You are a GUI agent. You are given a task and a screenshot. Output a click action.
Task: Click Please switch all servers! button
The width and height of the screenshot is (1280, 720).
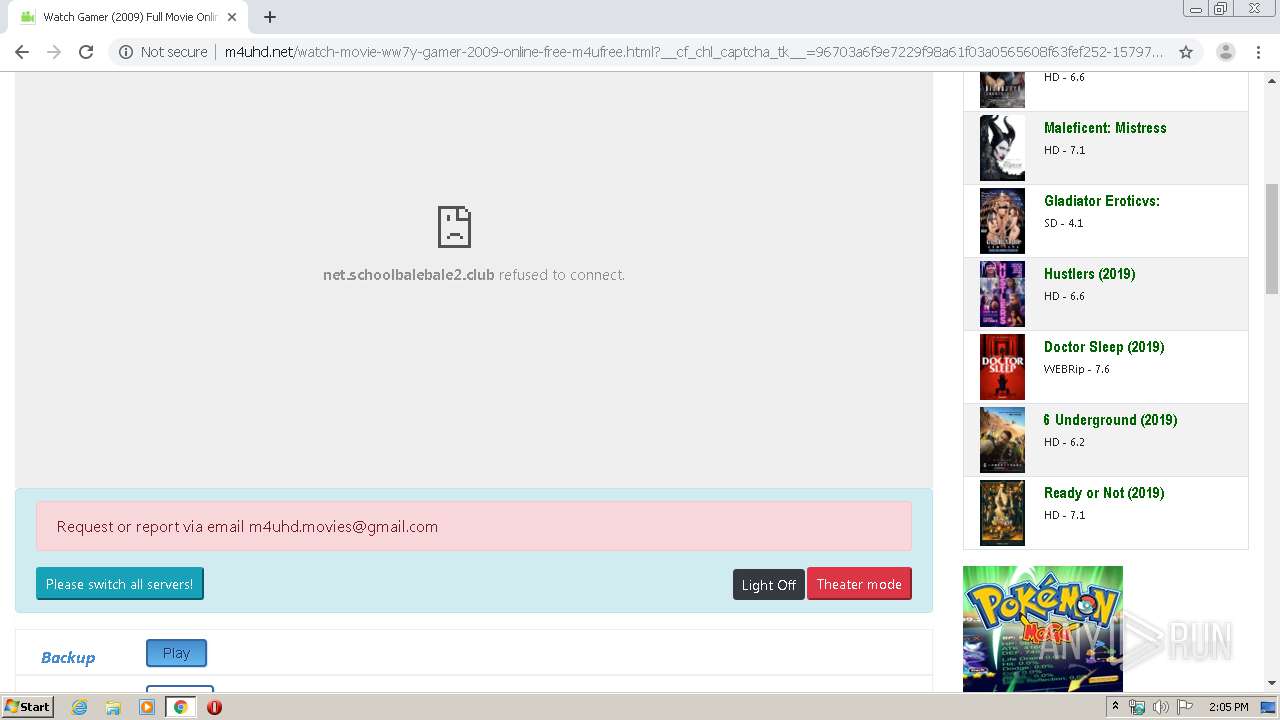point(120,584)
